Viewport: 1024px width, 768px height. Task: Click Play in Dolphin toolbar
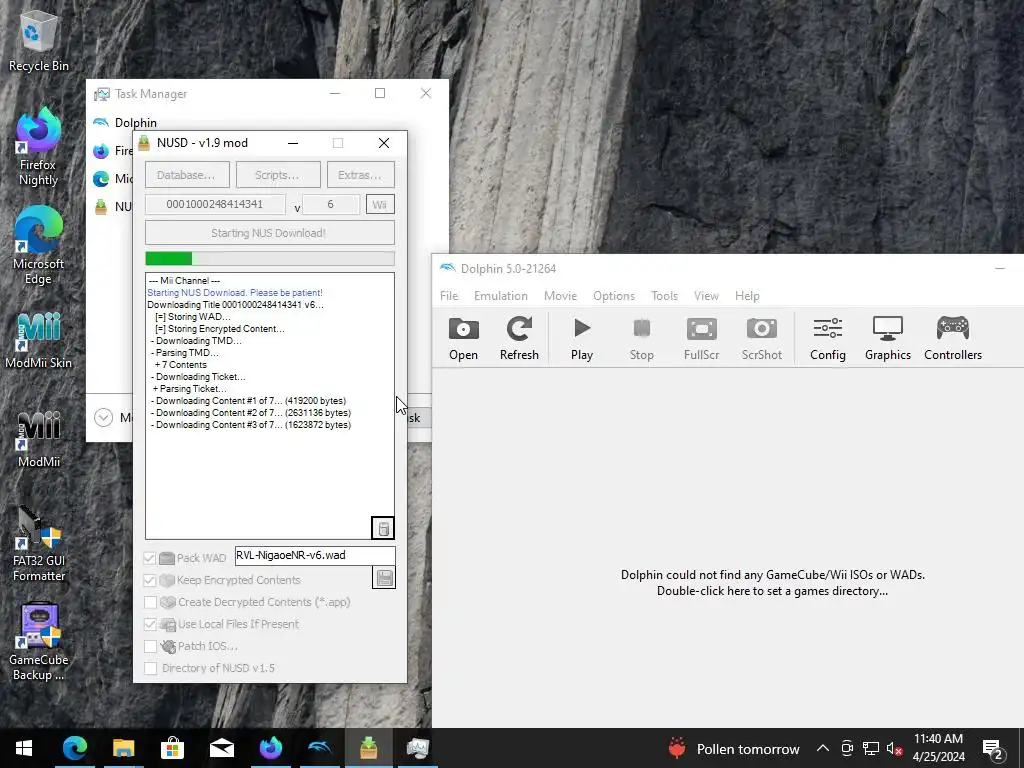coord(582,338)
